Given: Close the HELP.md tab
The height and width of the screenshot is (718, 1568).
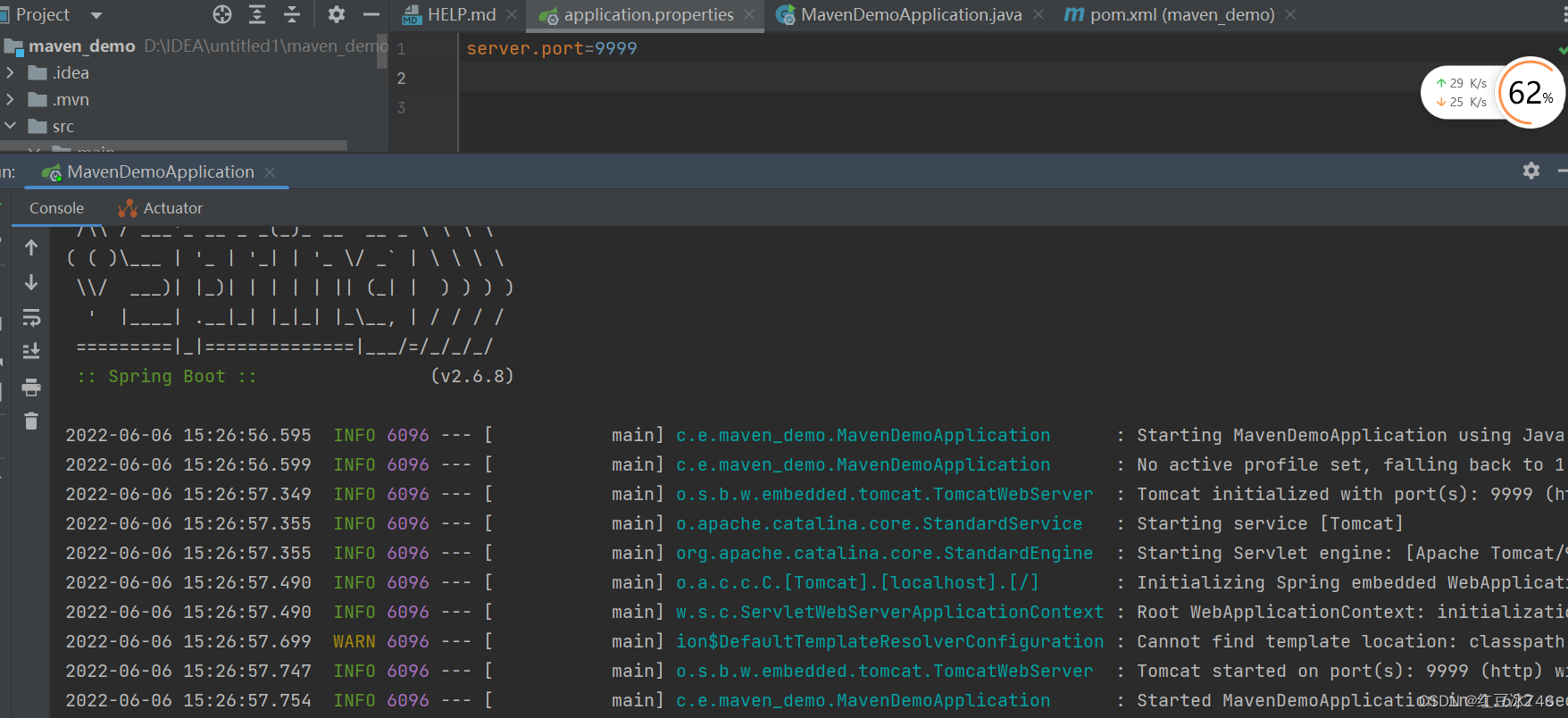Looking at the screenshot, I should 512,14.
